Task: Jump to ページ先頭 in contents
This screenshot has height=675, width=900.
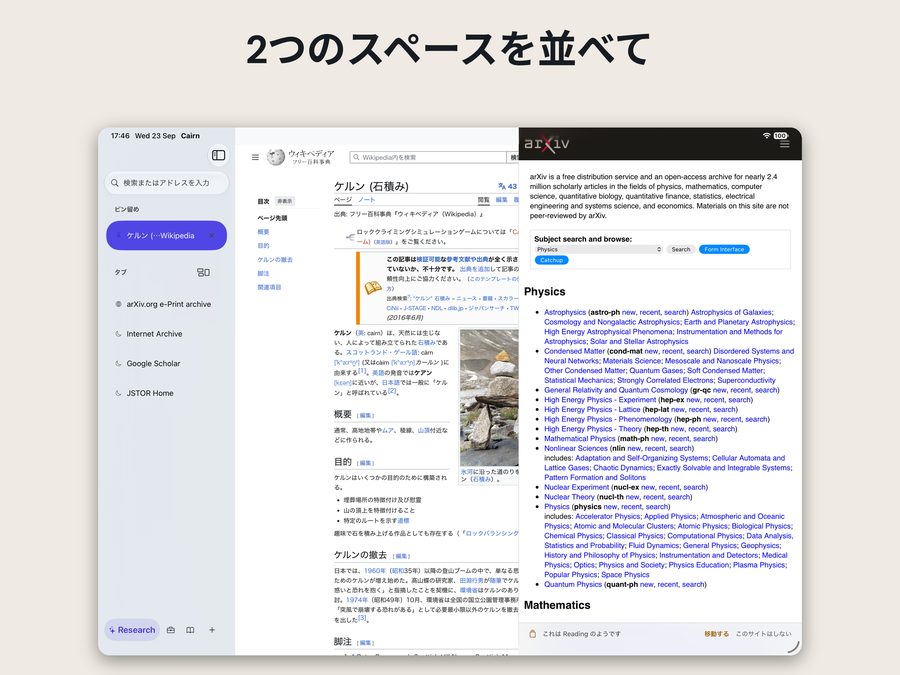Action: [272, 218]
